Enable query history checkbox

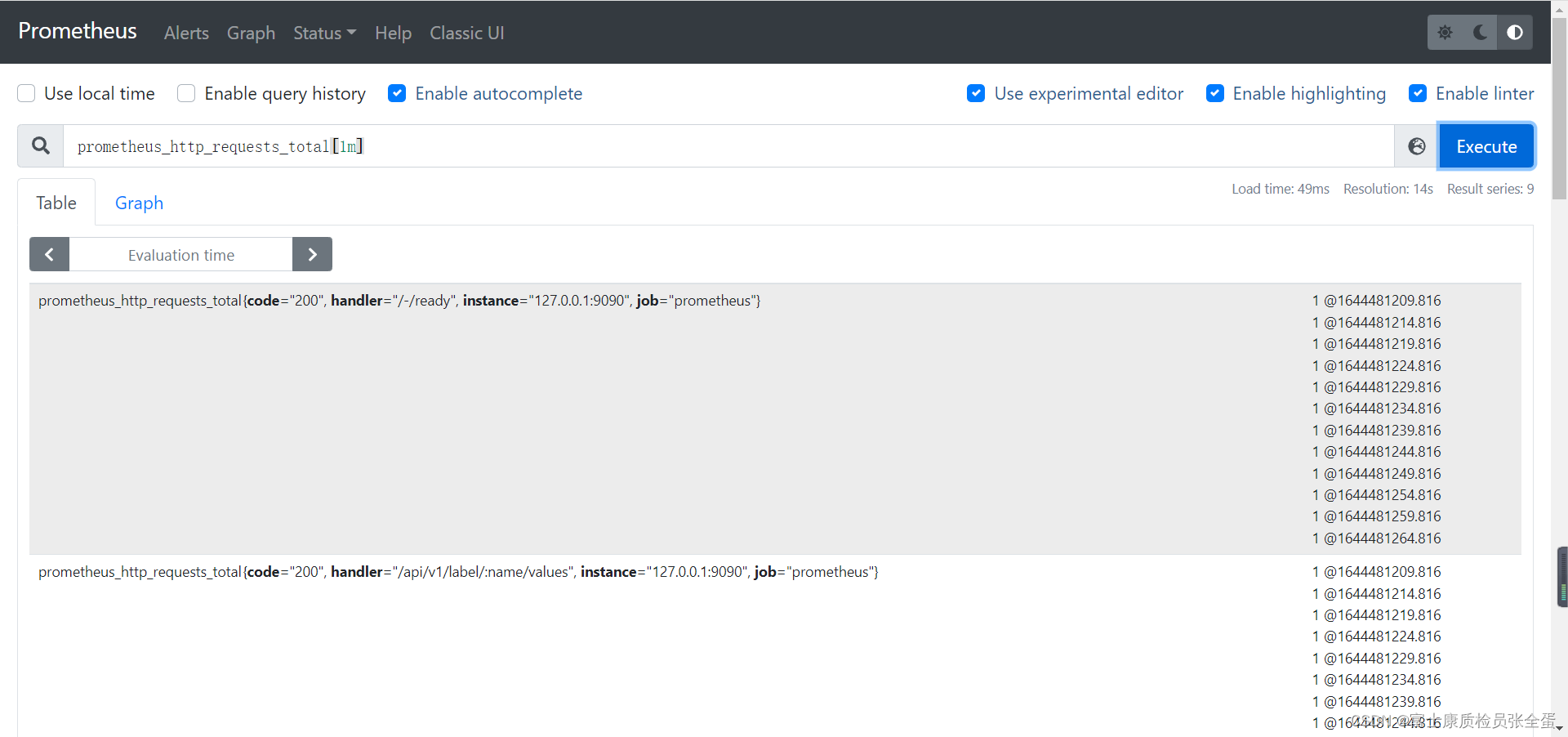pos(186,93)
